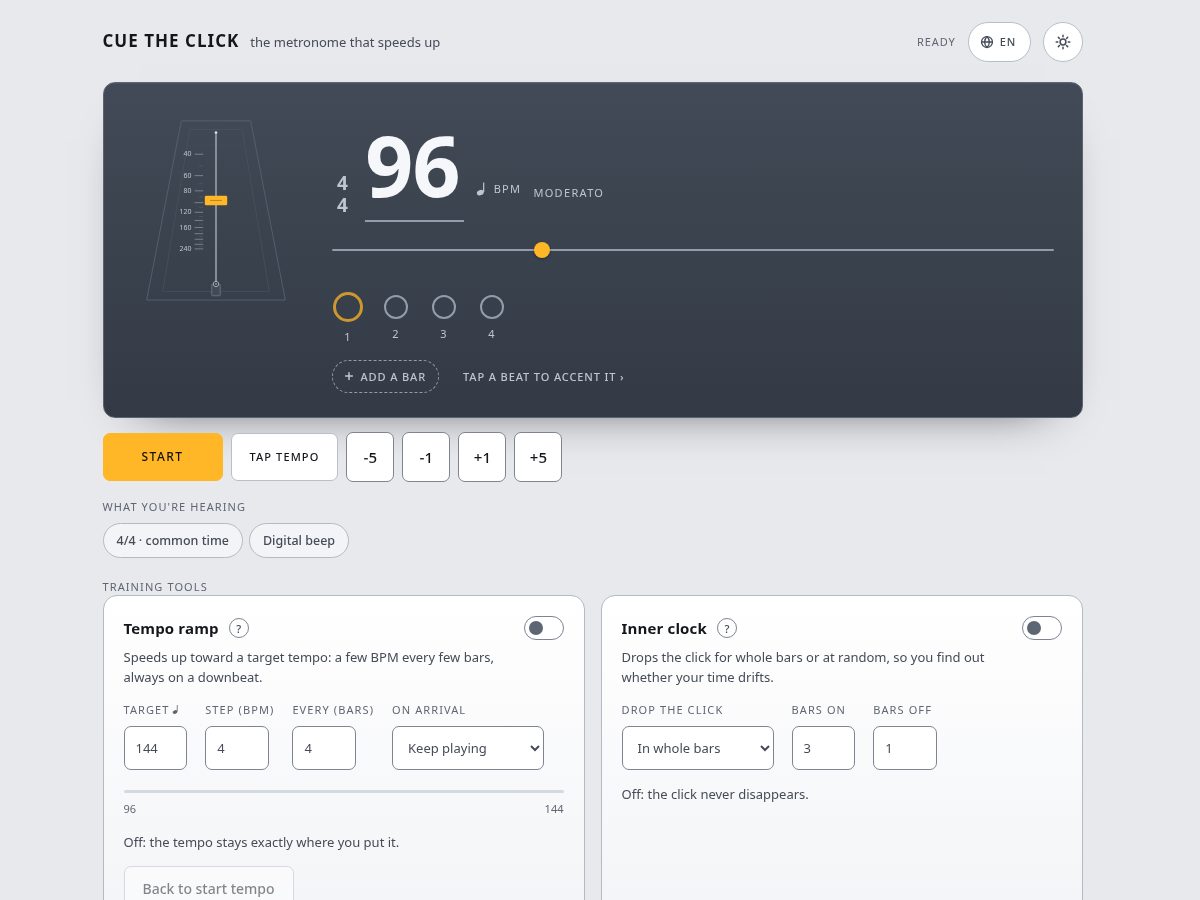Click the metronome pendulum weight
1200x900 pixels.
tap(216, 200)
